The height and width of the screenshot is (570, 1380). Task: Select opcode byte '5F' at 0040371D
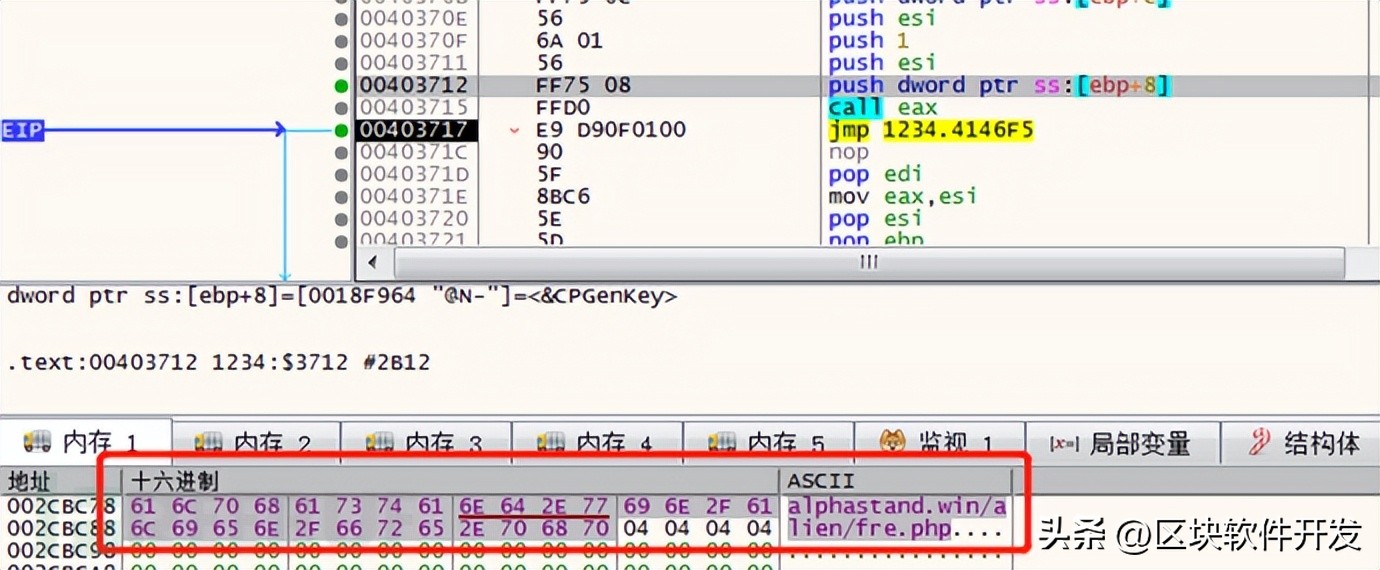point(550,174)
